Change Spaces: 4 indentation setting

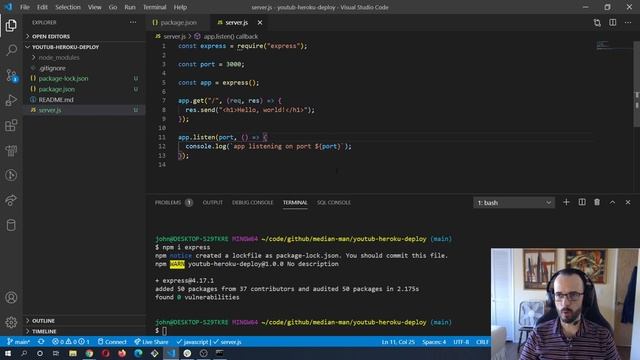point(434,342)
